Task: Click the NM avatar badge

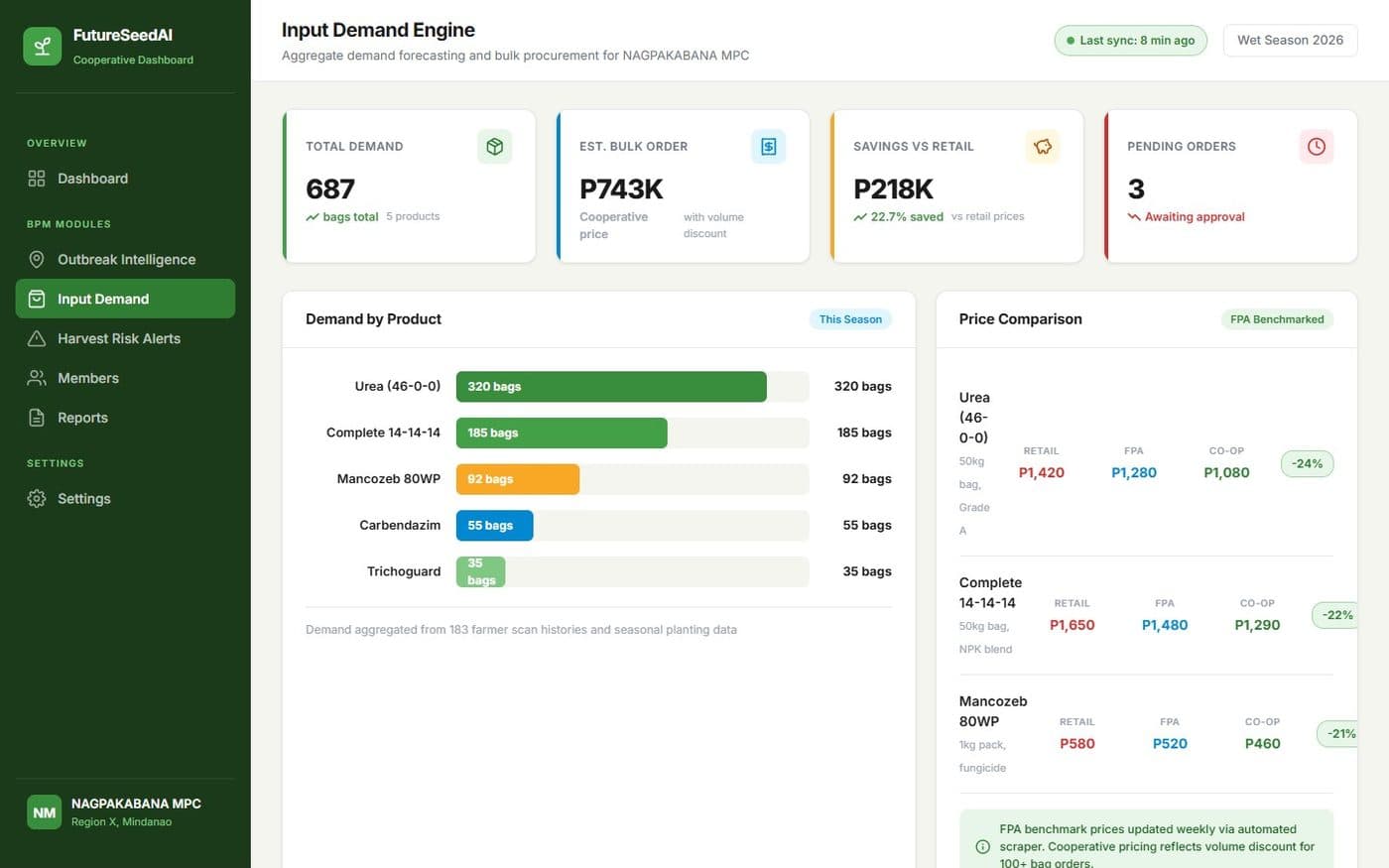Action: coord(45,812)
